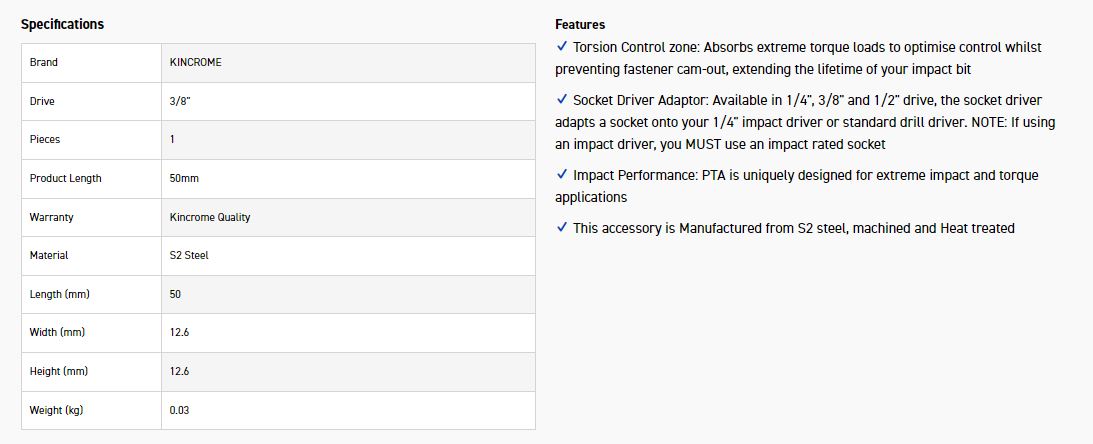Select the 12.6 Height value

click(x=180, y=371)
